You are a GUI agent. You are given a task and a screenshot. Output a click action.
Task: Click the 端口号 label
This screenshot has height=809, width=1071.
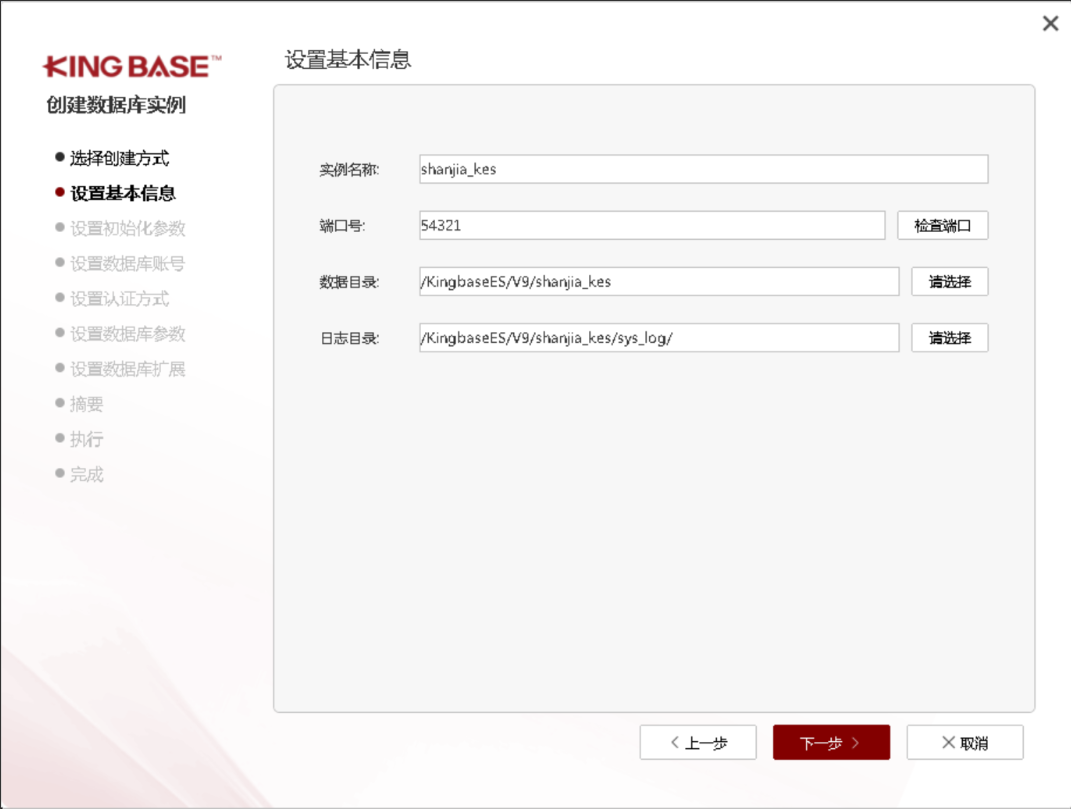pyautogui.click(x=342, y=225)
